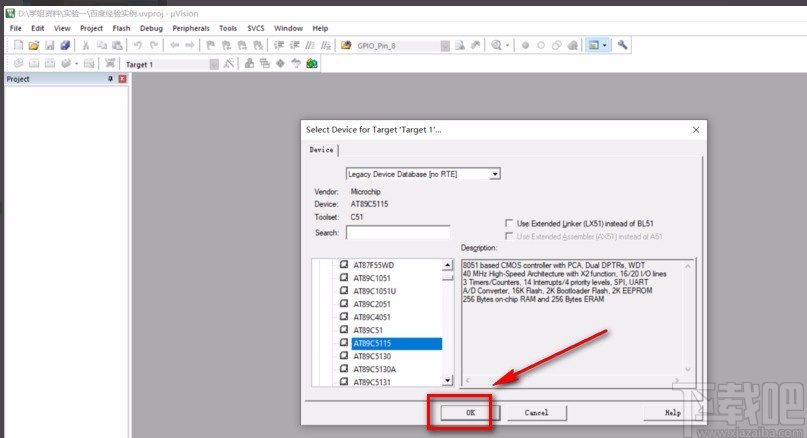The height and width of the screenshot is (438, 807).
Task: Open the SVCS menu
Action: [x=256, y=28]
